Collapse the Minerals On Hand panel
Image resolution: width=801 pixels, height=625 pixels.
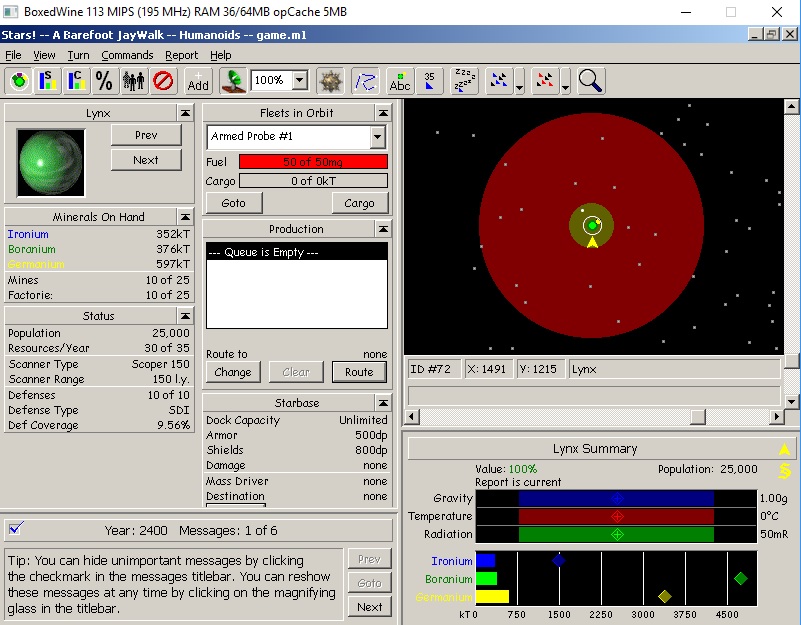185,217
